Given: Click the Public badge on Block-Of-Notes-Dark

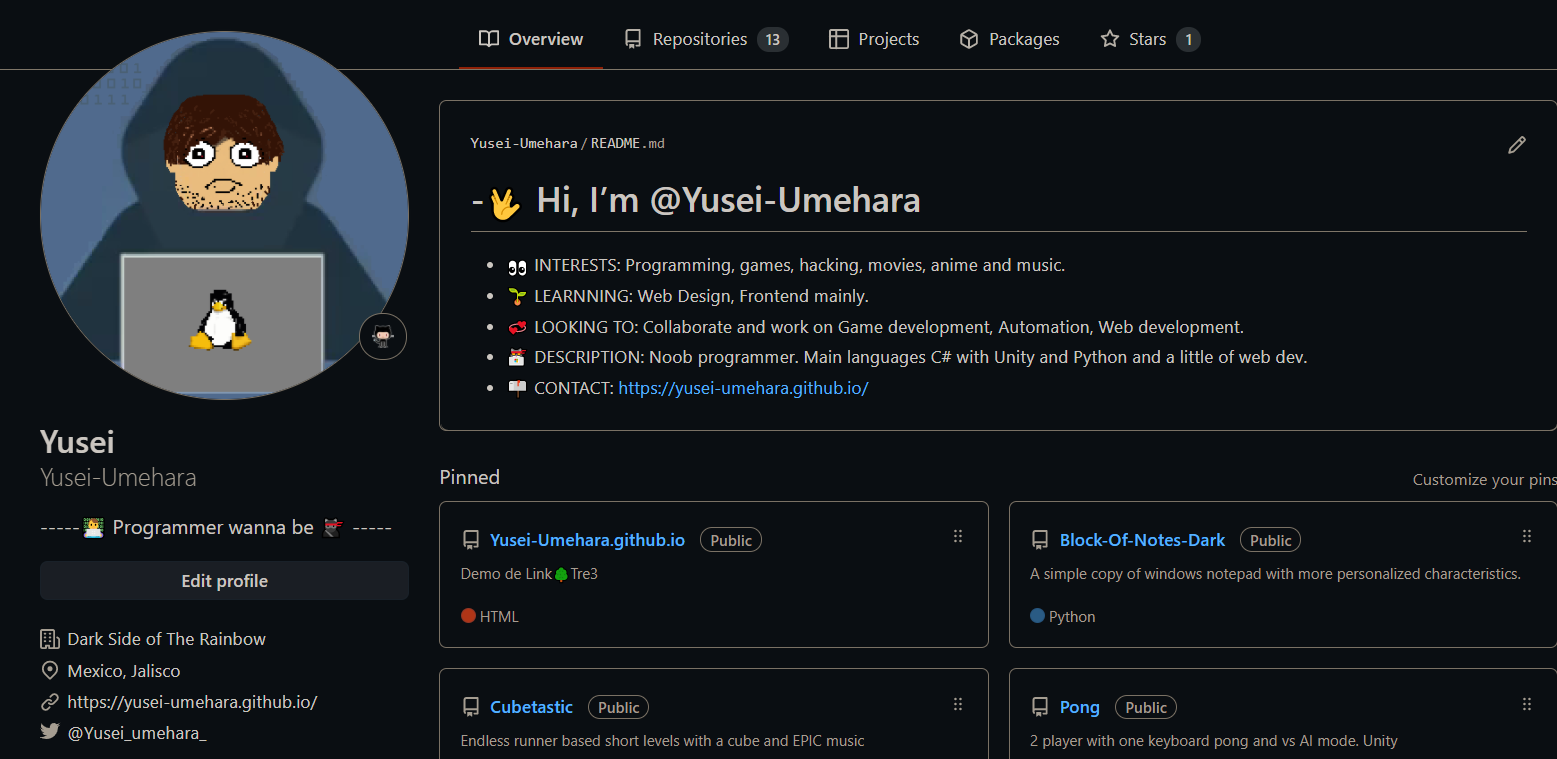Looking at the screenshot, I should pyautogui.click(x=1270, y=540).
